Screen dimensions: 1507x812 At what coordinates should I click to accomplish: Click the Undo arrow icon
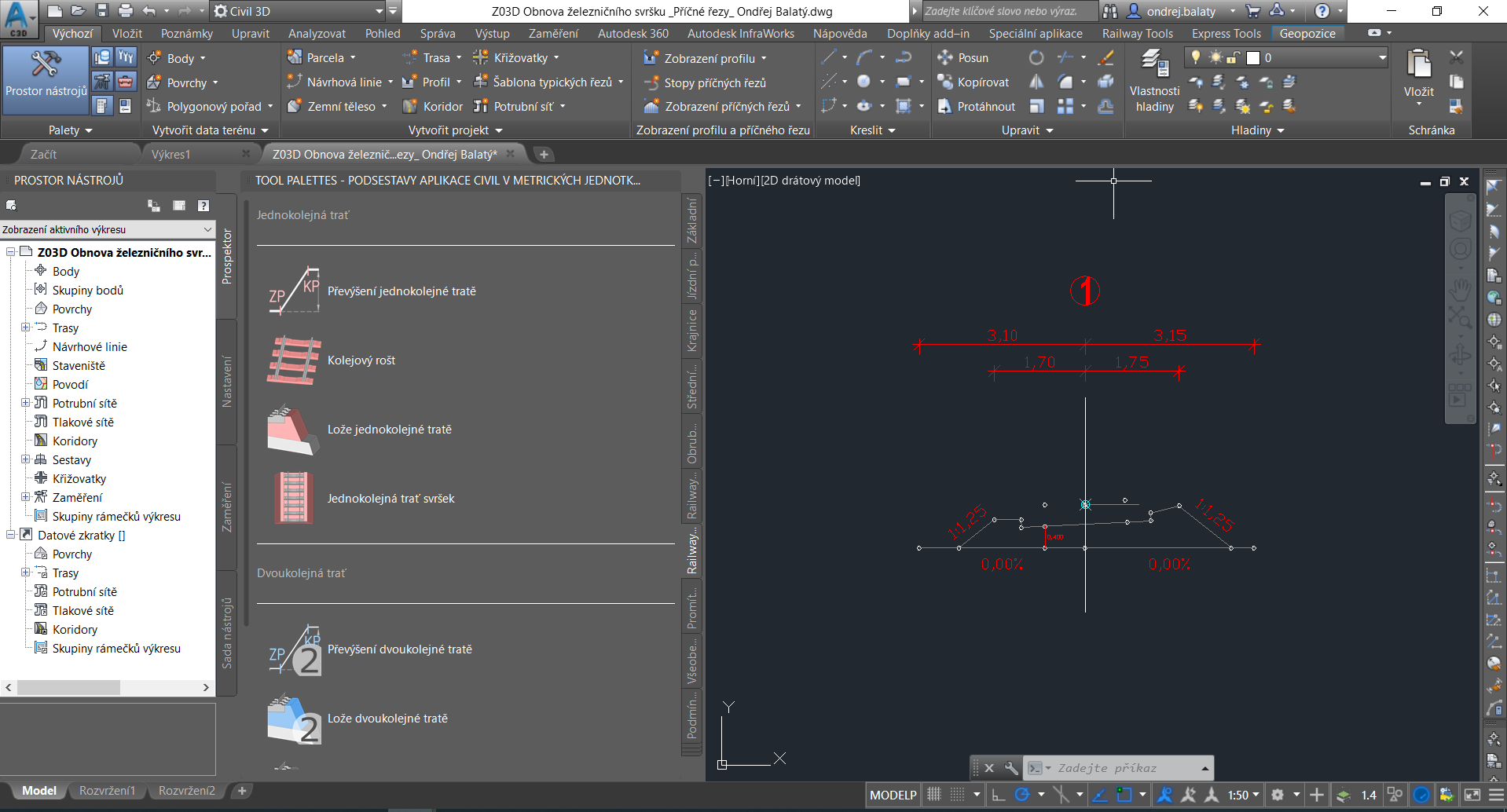[x=148, y=11]
